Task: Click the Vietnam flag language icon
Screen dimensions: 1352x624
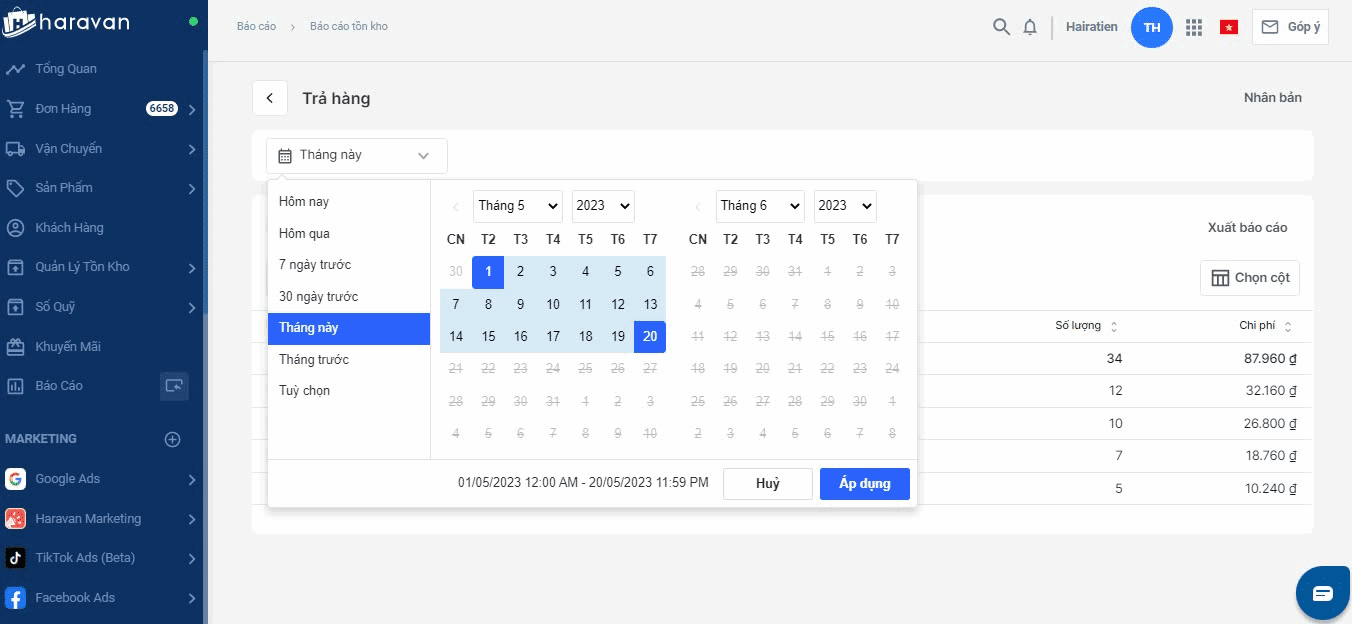Action: point(1229,27)
